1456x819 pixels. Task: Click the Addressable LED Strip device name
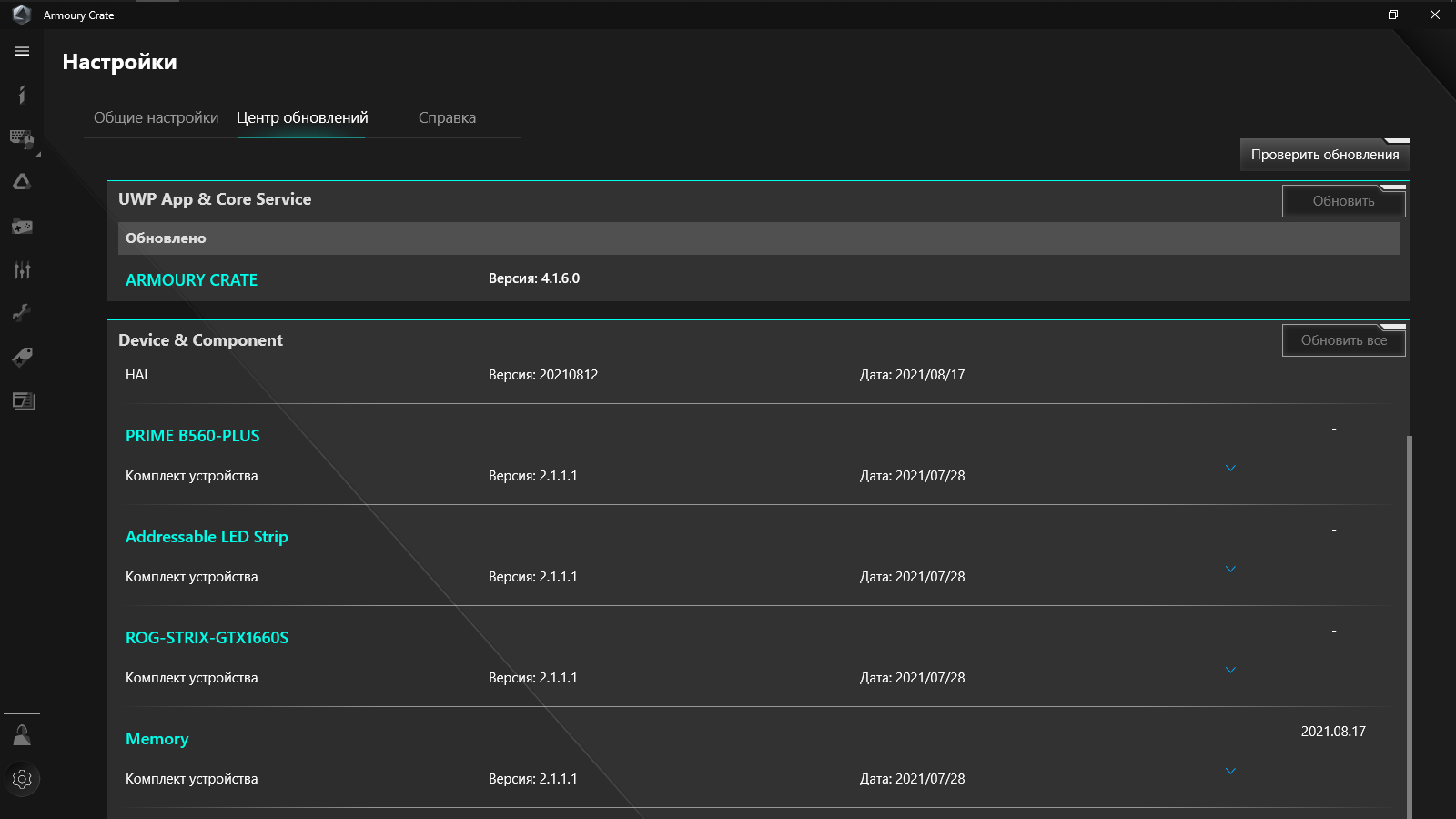pos(207,537)
